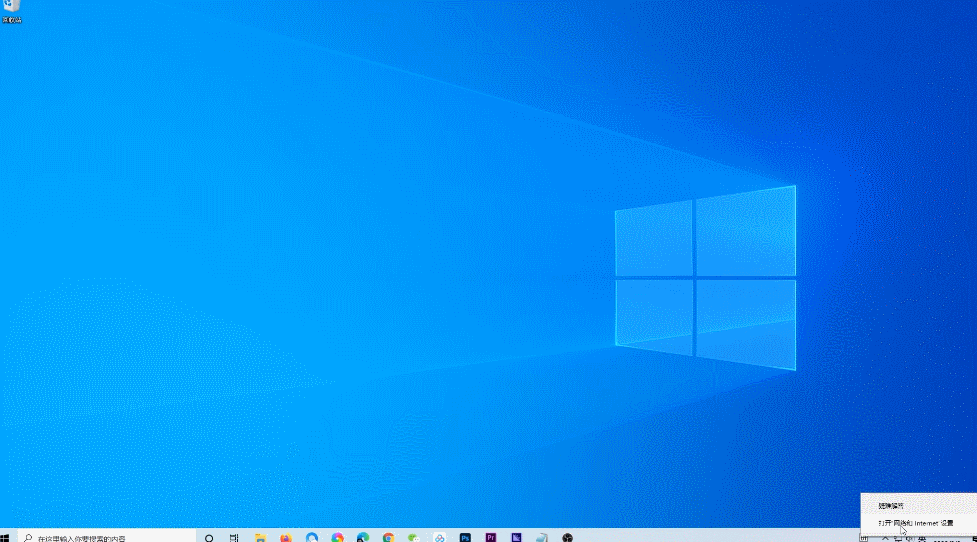Open 网络和 Internet 设置 from context menu
Screen dimensions: 977x542
pos(918,523)
